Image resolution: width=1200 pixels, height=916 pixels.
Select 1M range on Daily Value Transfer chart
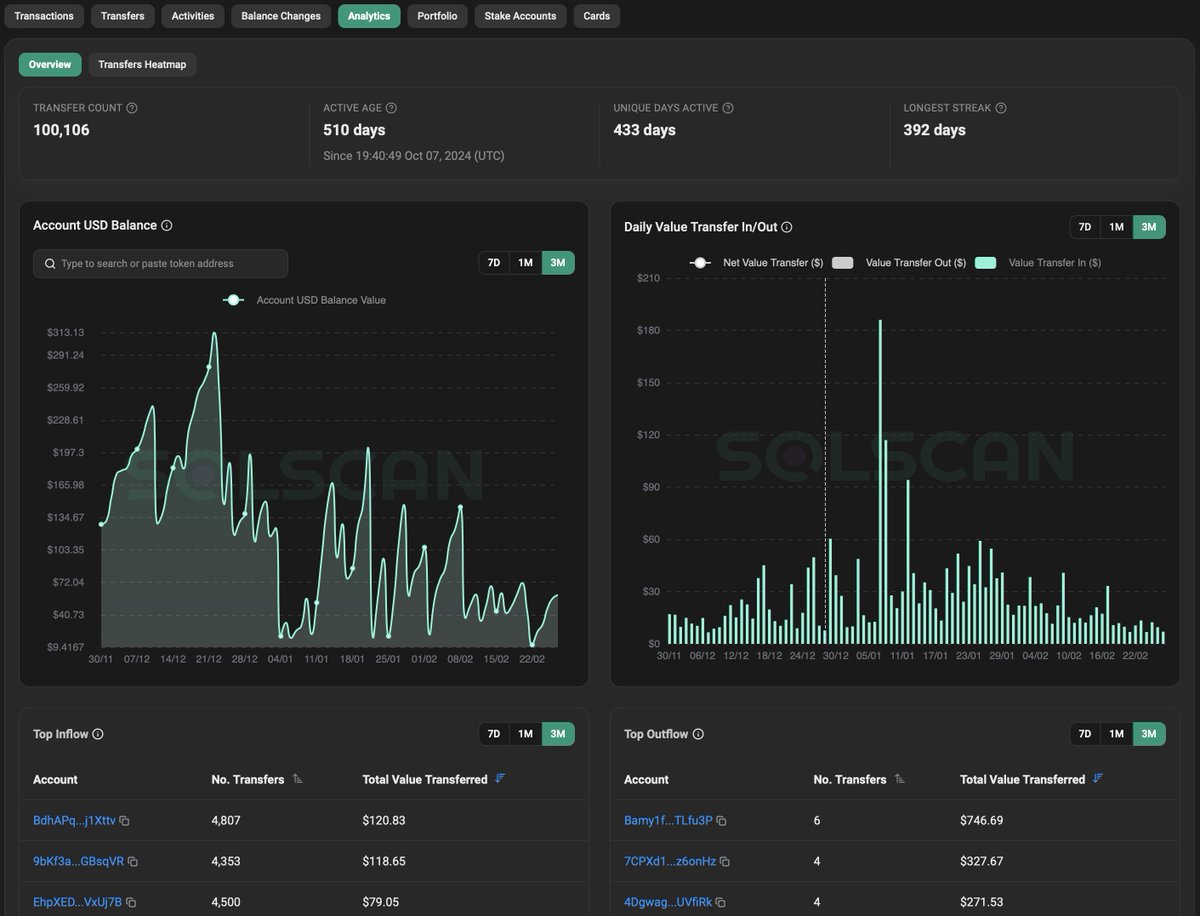click(x=1116, y=227)
